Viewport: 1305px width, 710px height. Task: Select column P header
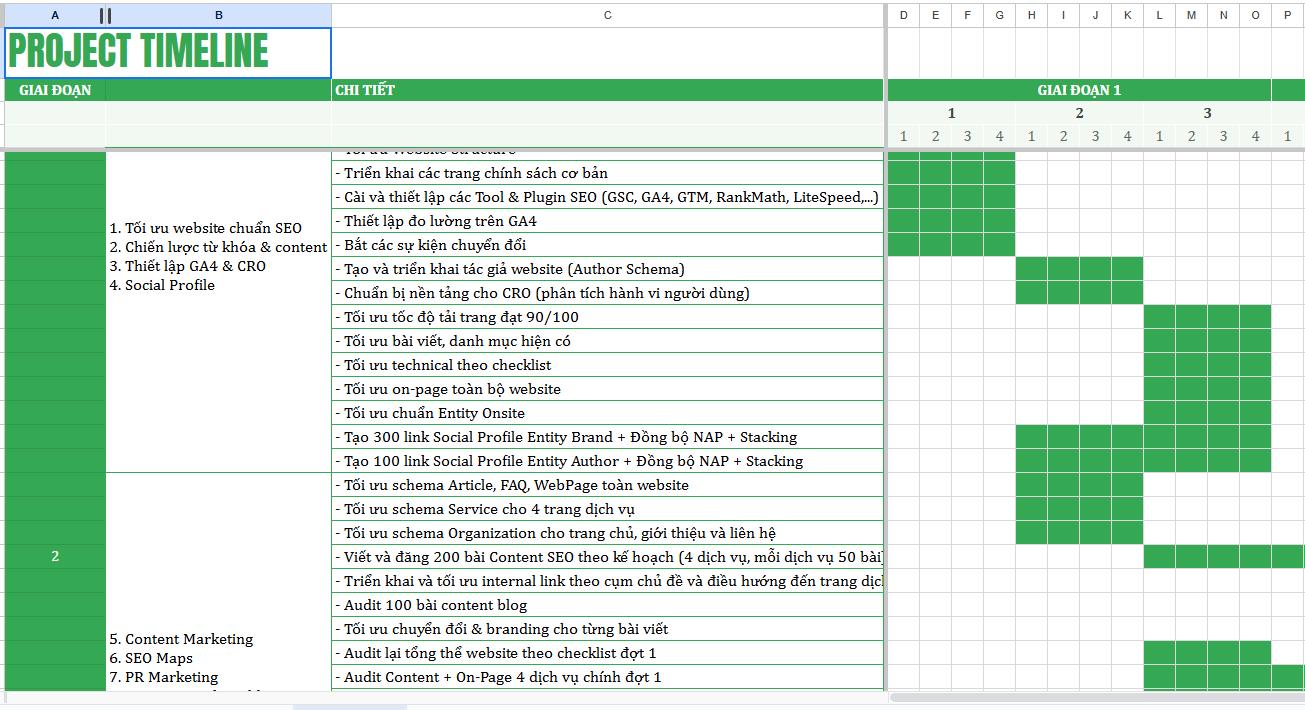(x=1287, y=15)
